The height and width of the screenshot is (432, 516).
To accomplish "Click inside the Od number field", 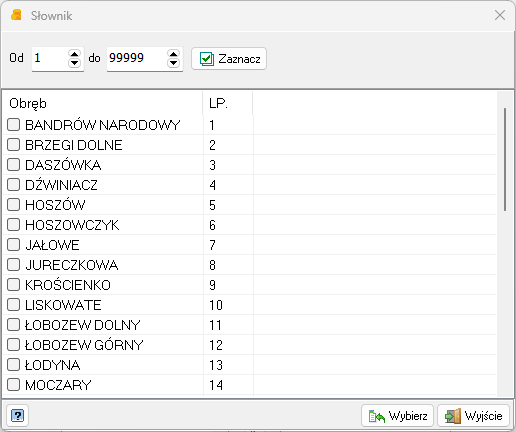I will [50, 58].
